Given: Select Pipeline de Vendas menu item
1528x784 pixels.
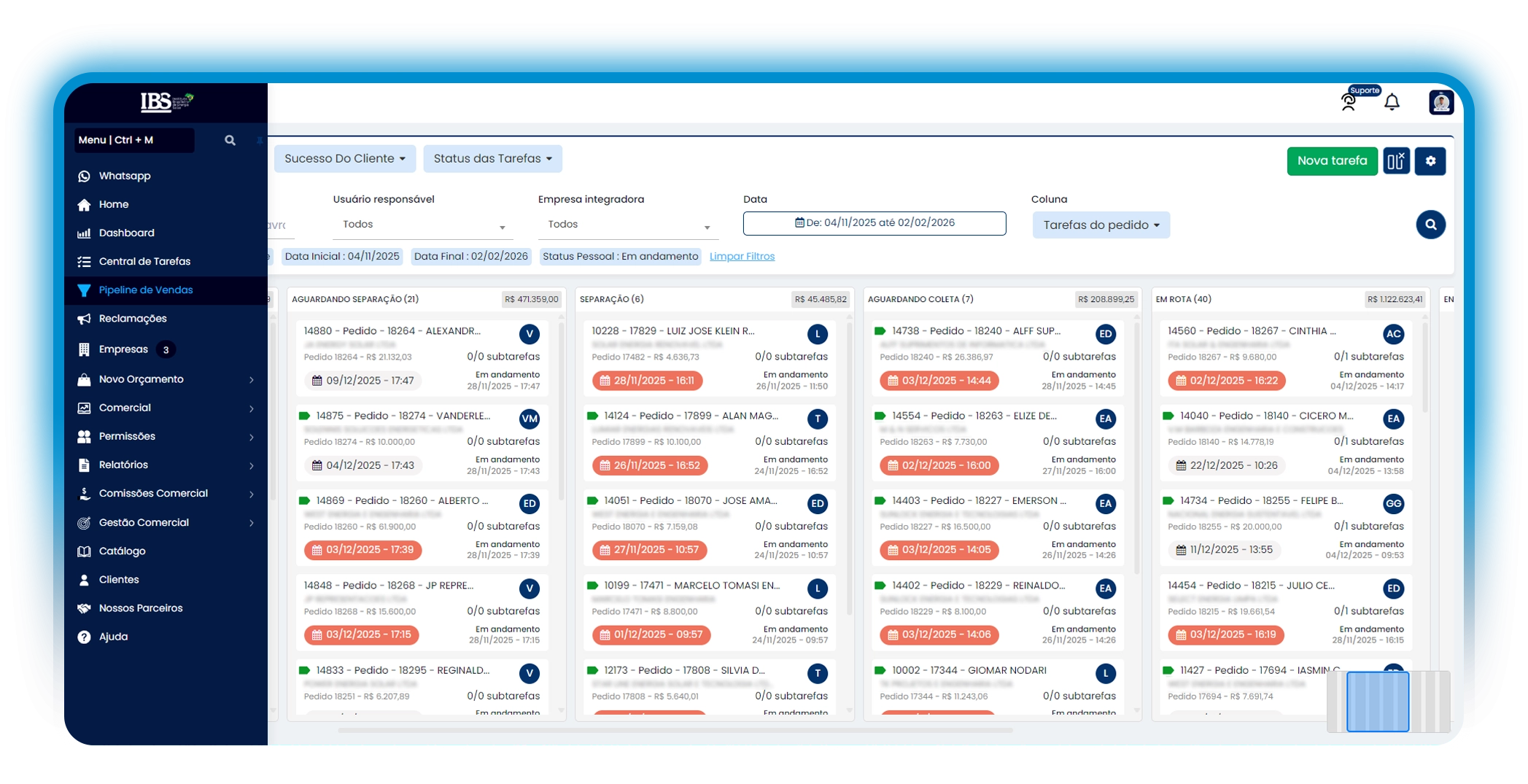Looking at the screenshot, I should coord(146,290).
